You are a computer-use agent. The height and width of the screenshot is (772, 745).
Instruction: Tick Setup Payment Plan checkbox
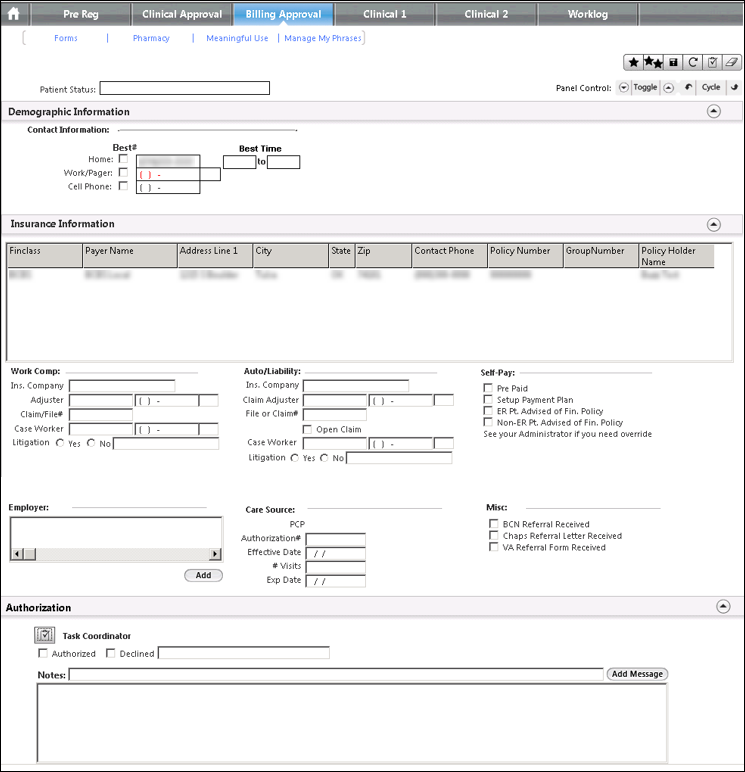click(x=488, y=399)
